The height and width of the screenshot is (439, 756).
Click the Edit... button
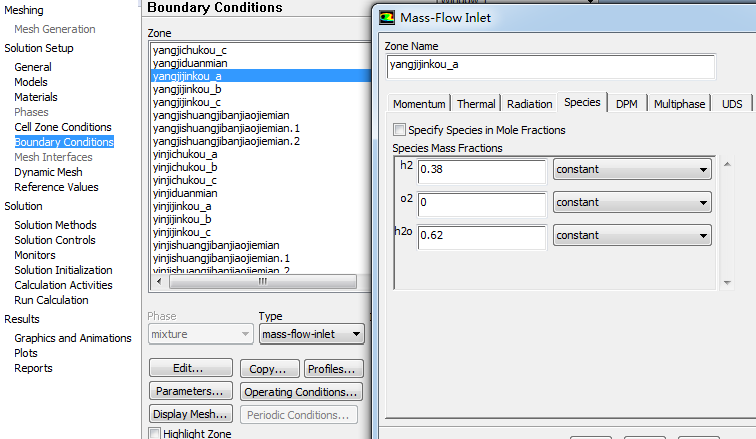(190, 368)
